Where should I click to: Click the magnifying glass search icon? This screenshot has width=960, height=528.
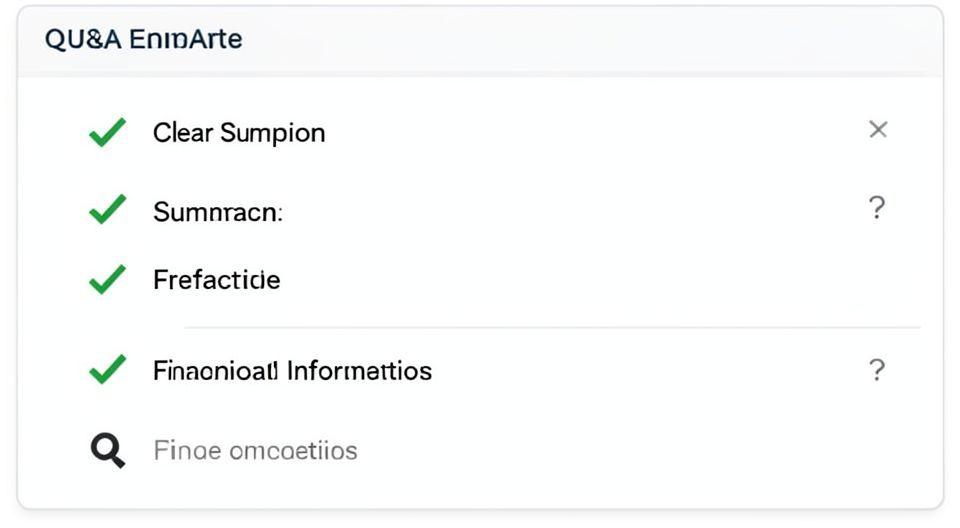point(107,451)
